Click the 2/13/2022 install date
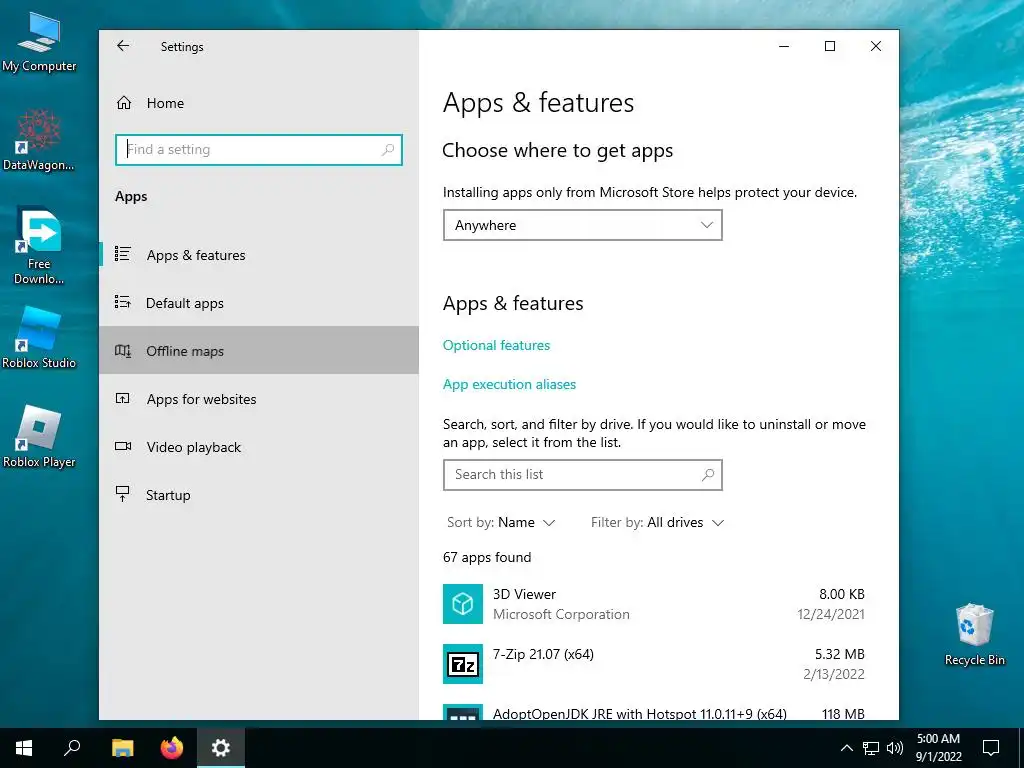 coord(834,675)
